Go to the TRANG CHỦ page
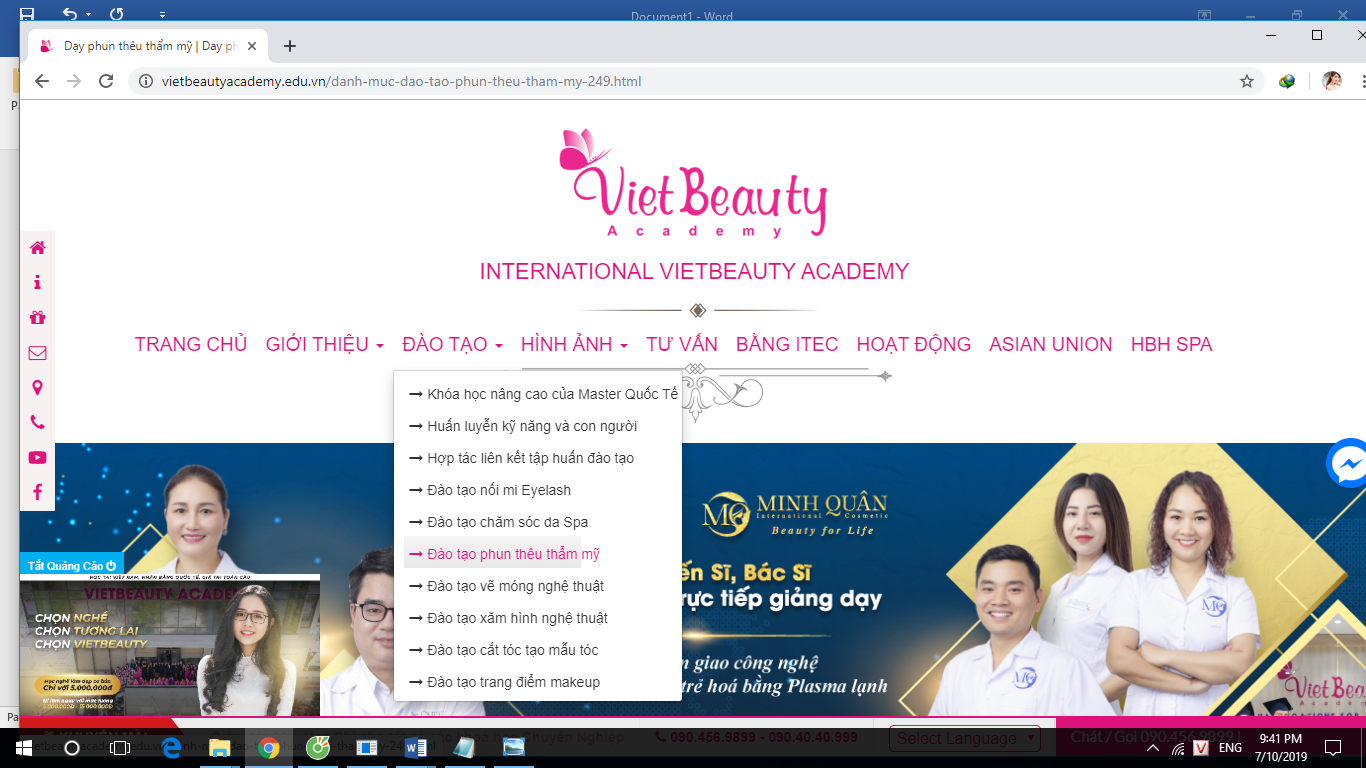The height and width of the screenshot is (768, 1366). tap(190, 345)
